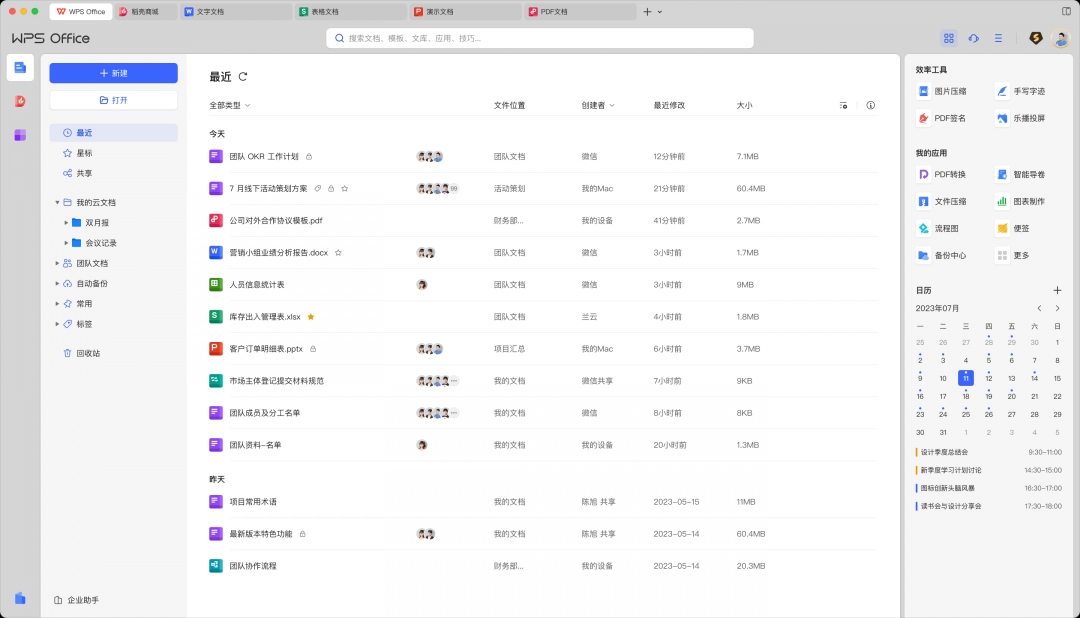The image size is (1080, 618).
Task: Open the 图表制作 chart maker
Action: pos(1022,200)
